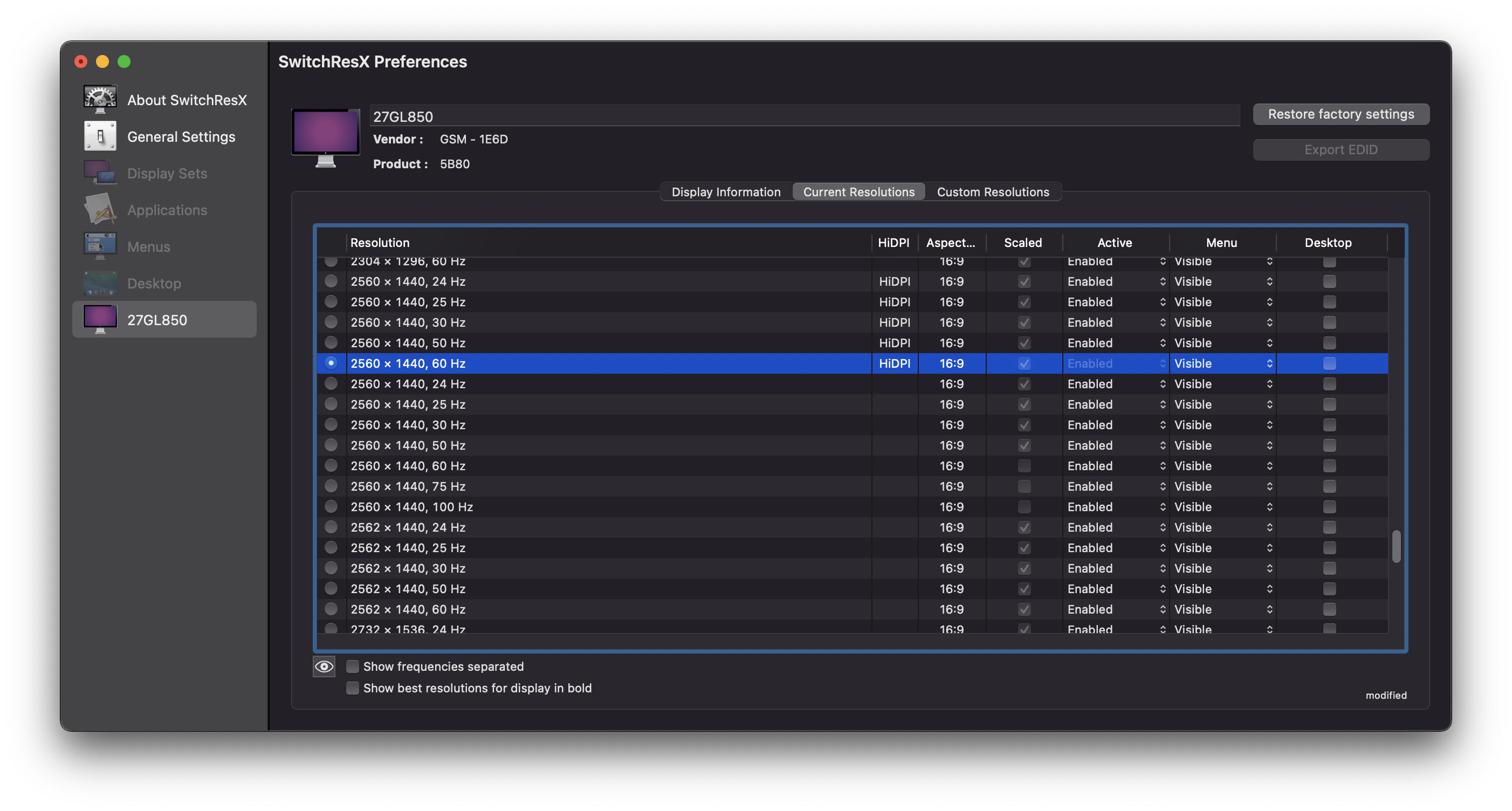The height and width of the screenshot is (811, 1512).
Task: Click the red close window button
Action: point(81,61)
